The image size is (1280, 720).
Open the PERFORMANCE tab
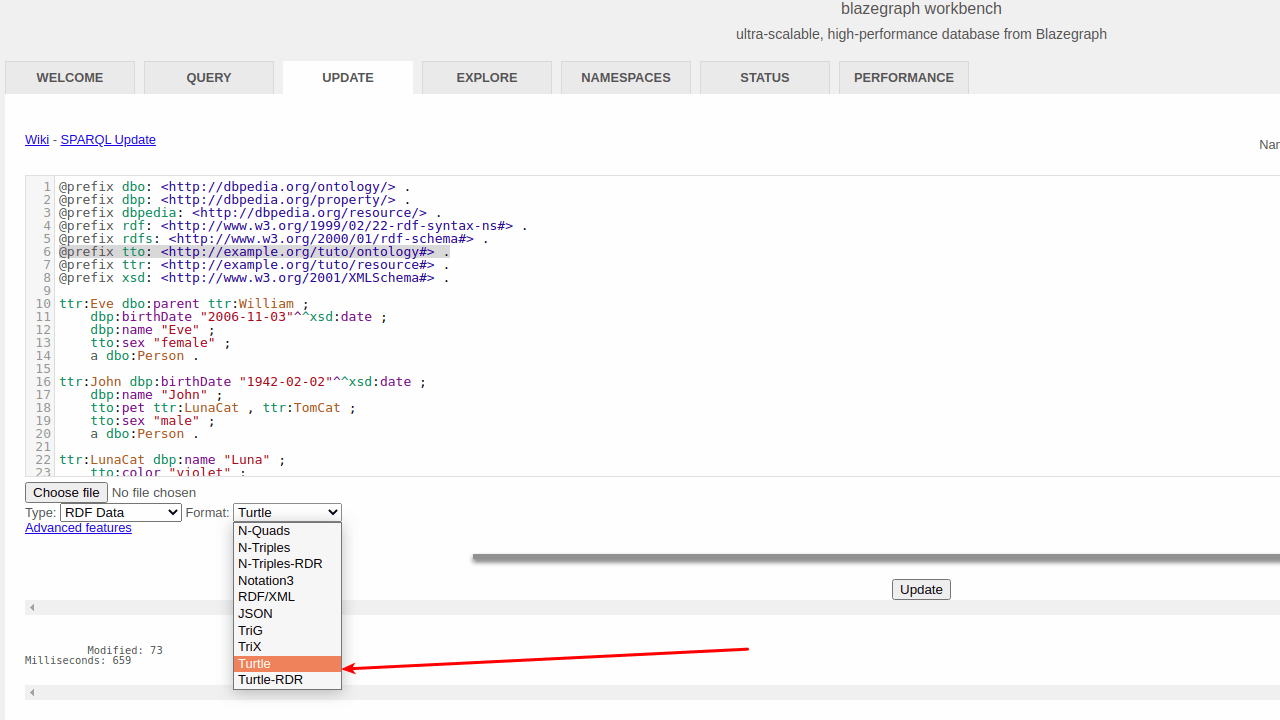click(904, 77)
